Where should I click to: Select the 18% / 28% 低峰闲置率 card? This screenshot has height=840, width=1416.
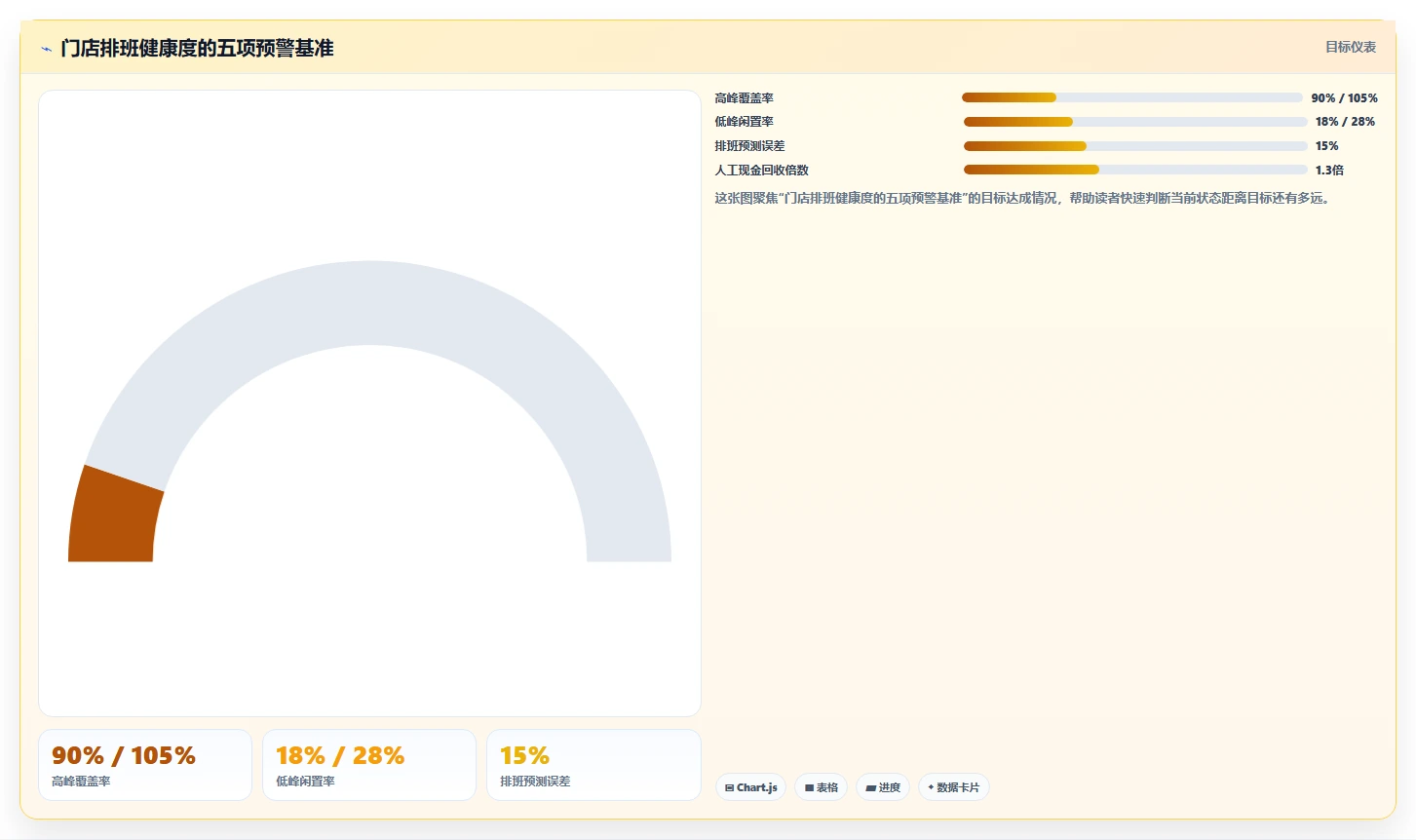pyautogui.click(x=369, y=765)
